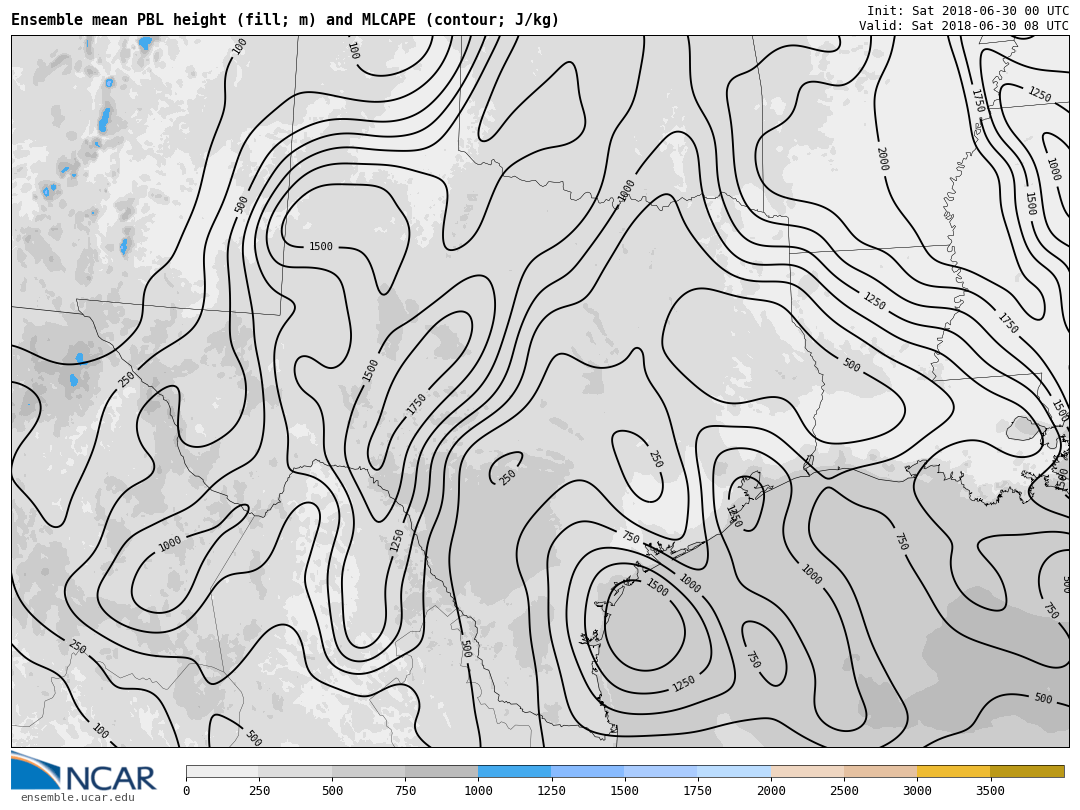Click the 1500–1750 light blue colorbar swatch
Screen dimensions: 1080x810
coord(660,772)
